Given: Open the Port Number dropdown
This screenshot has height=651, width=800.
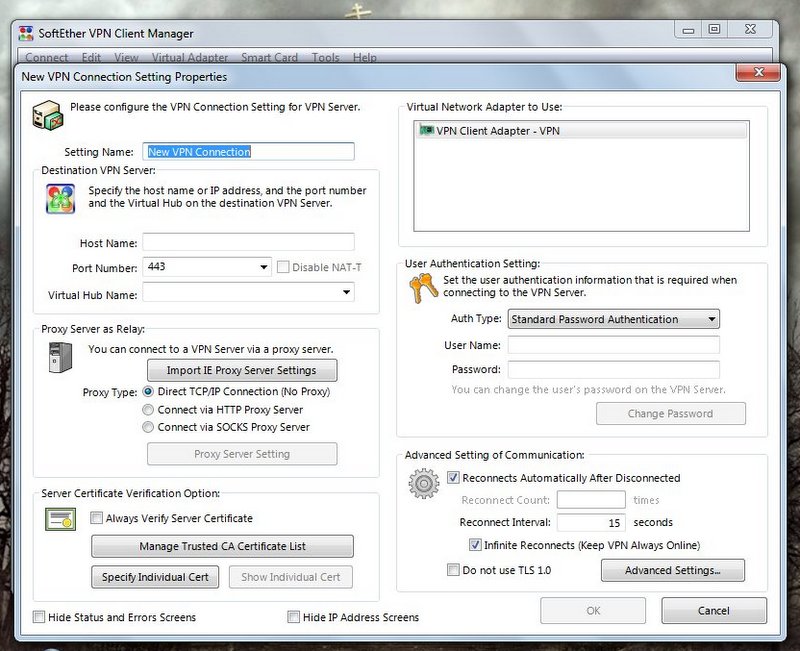Looking at the screenshot, I should point(264,267).
